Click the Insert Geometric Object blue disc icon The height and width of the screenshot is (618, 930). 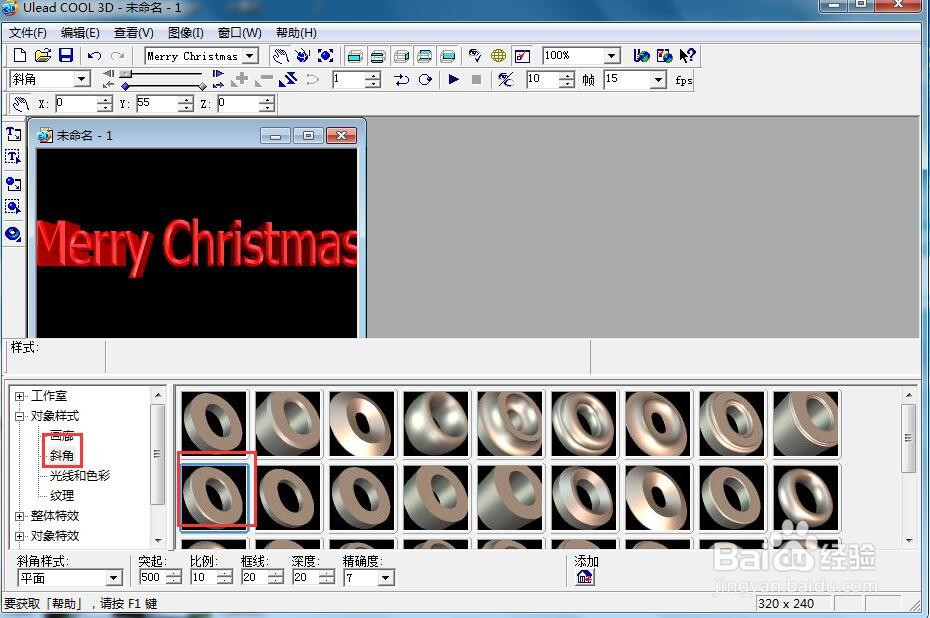pyautogui.click(x=13, y=234)
